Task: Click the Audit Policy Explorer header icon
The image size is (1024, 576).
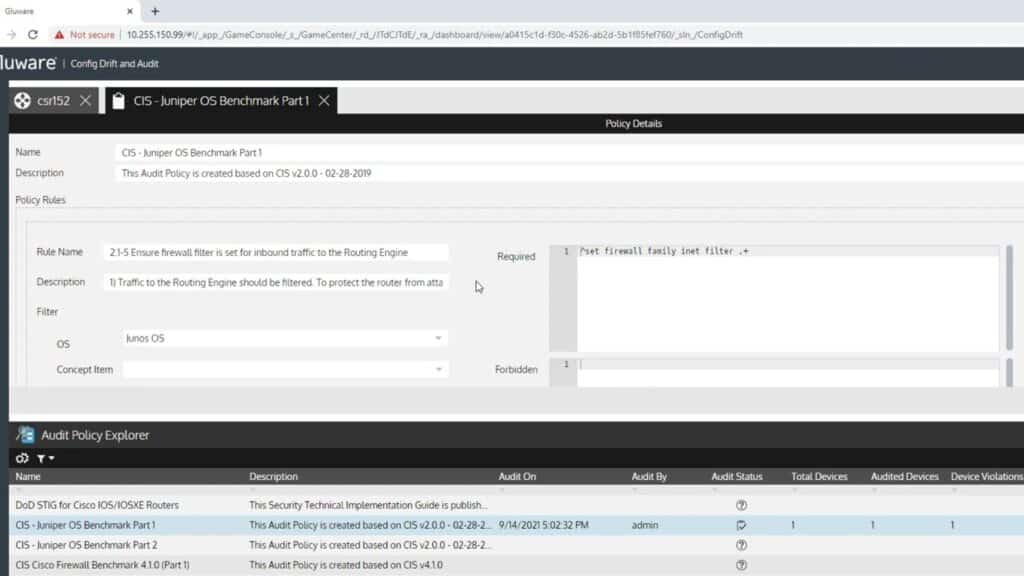Action: pyautogui.click(x=23, y=434)
